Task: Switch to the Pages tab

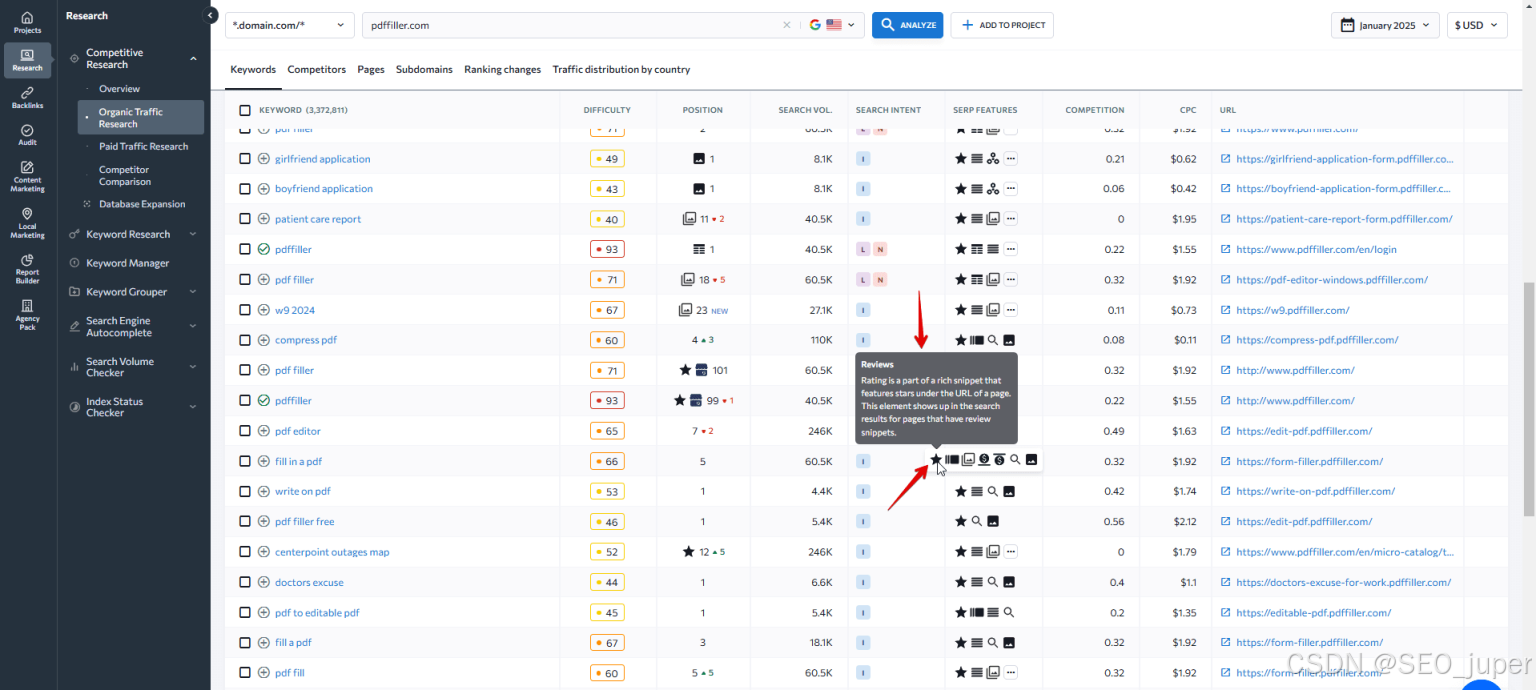Action: (x=371, y=70)
